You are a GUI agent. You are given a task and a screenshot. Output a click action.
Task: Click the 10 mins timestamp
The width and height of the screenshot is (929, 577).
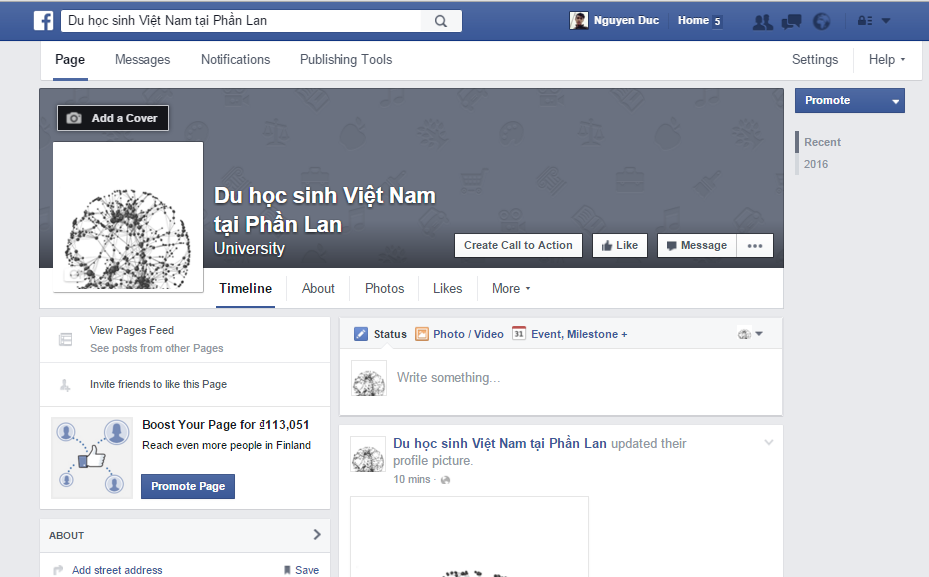(x=412, y=479)
